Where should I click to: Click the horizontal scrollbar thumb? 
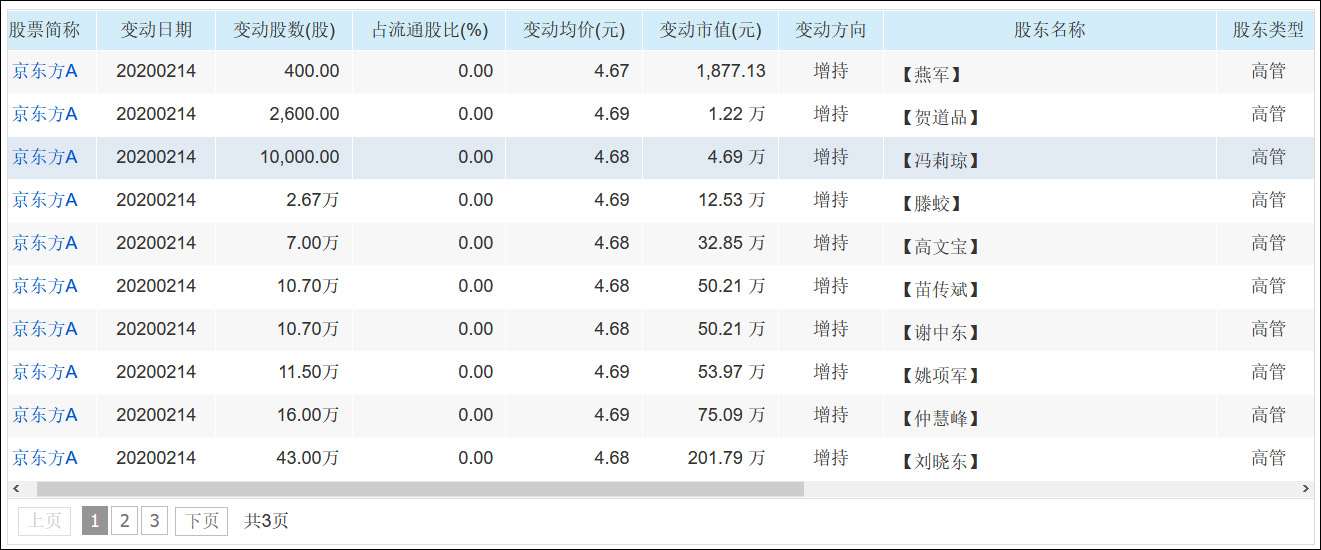pos(420,489)
